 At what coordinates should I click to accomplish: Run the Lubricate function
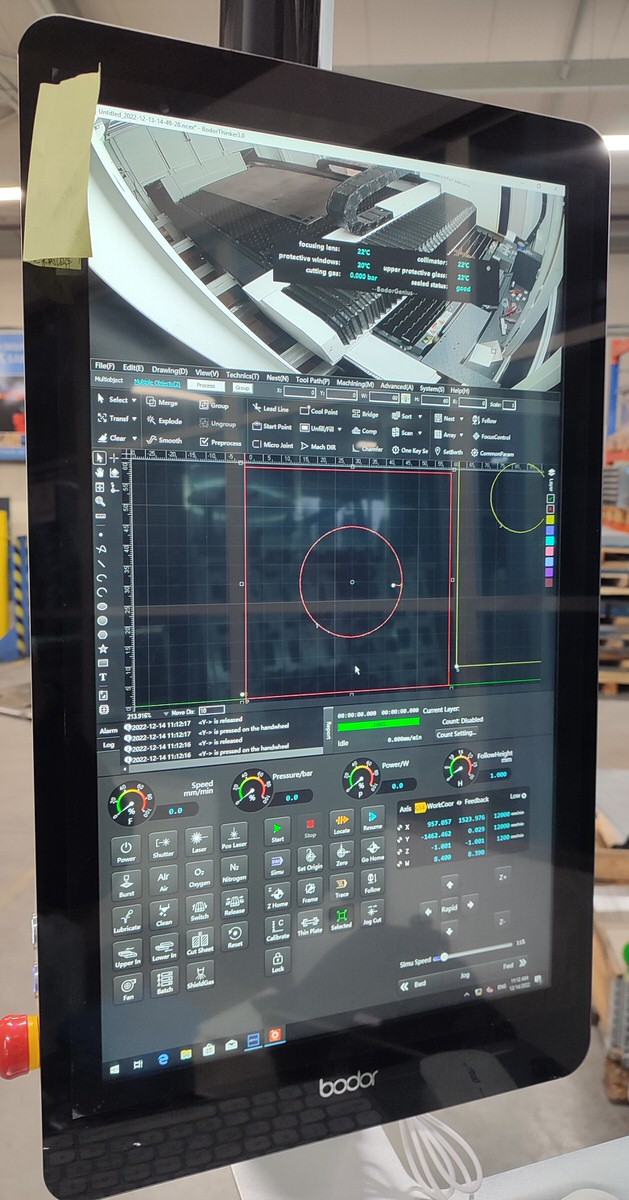(129, 921)
